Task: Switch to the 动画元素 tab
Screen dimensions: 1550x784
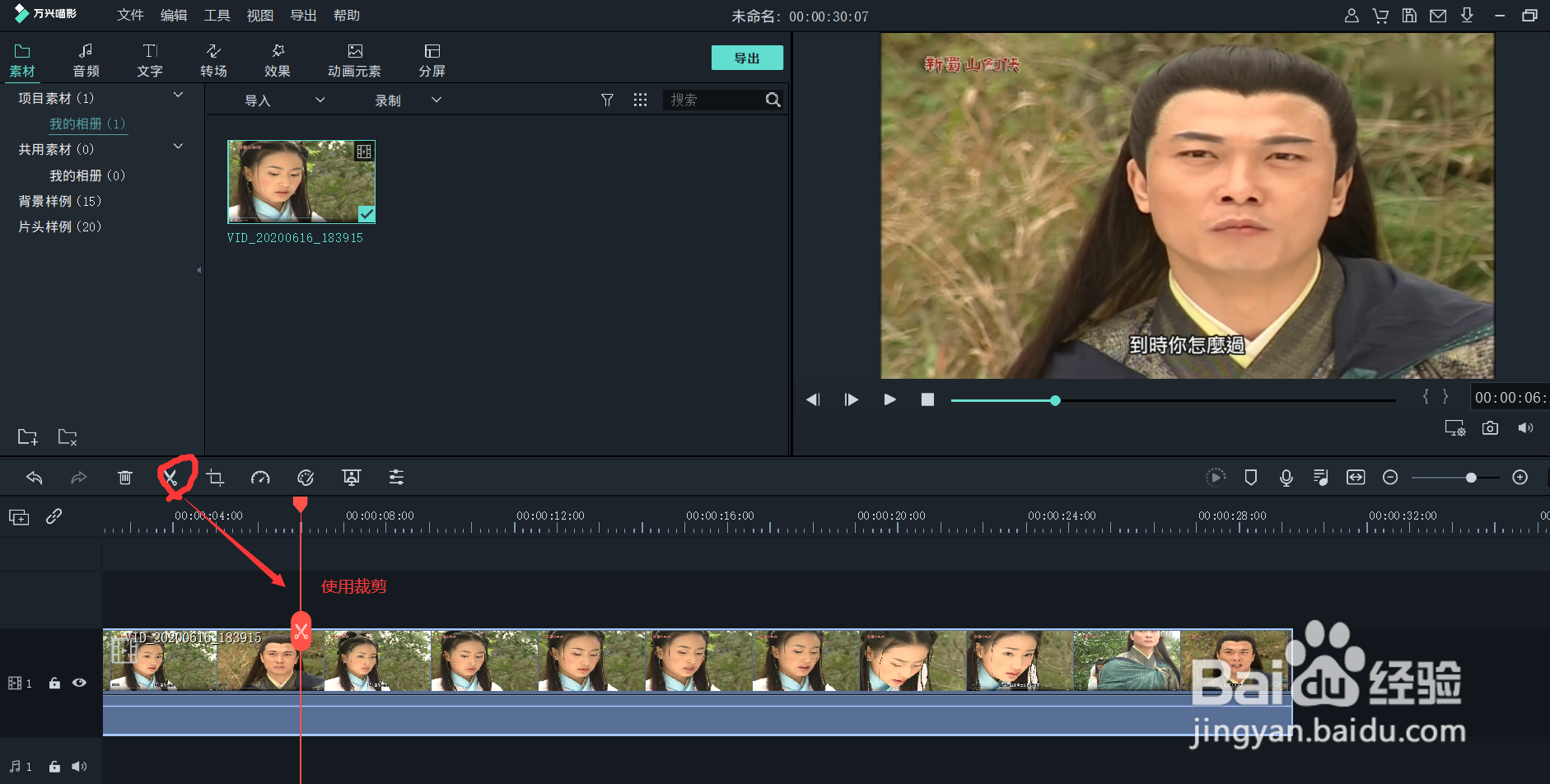Action: (x=354, y=61)
